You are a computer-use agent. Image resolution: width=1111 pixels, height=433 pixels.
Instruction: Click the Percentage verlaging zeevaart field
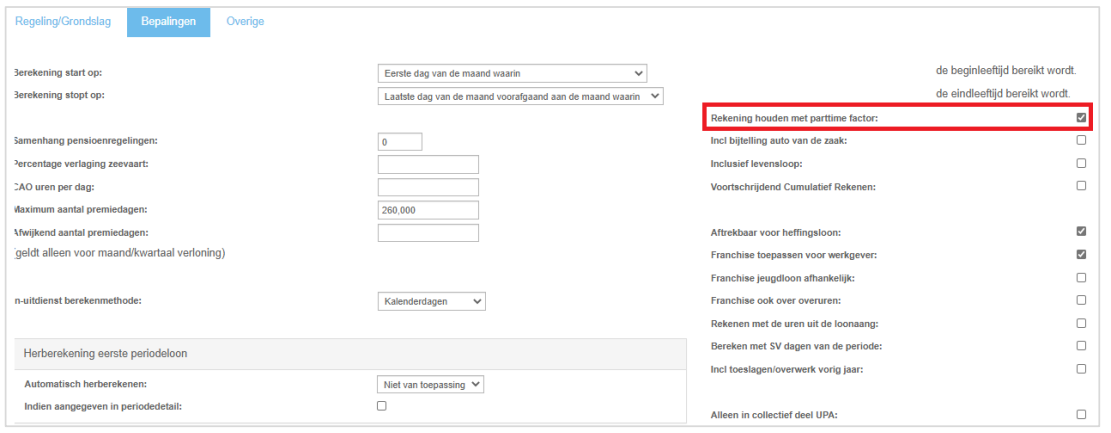428,164
